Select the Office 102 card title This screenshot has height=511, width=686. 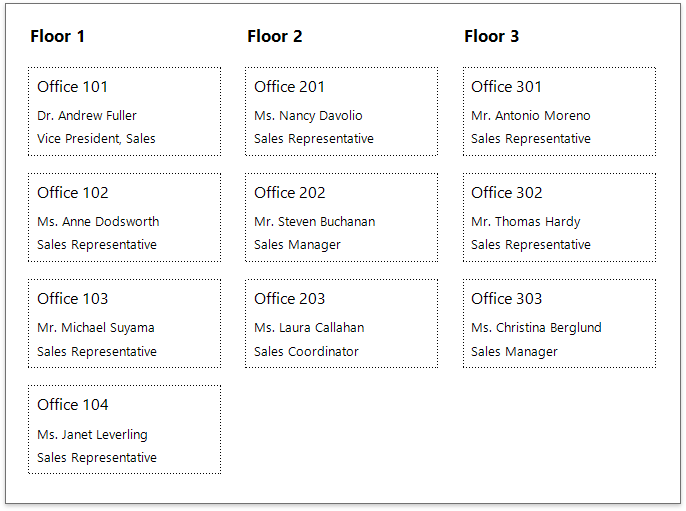pos(73,193)
